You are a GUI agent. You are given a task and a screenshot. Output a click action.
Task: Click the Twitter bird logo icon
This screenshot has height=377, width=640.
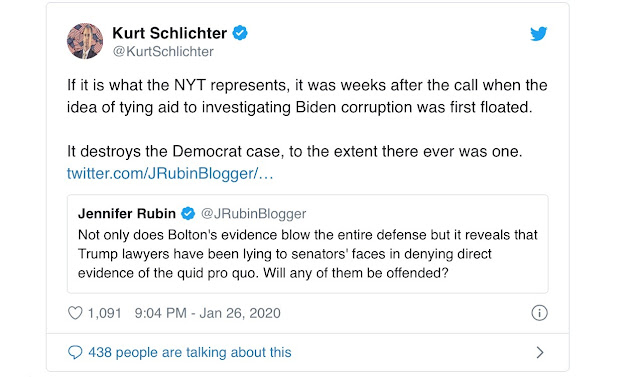pos(538,34)
